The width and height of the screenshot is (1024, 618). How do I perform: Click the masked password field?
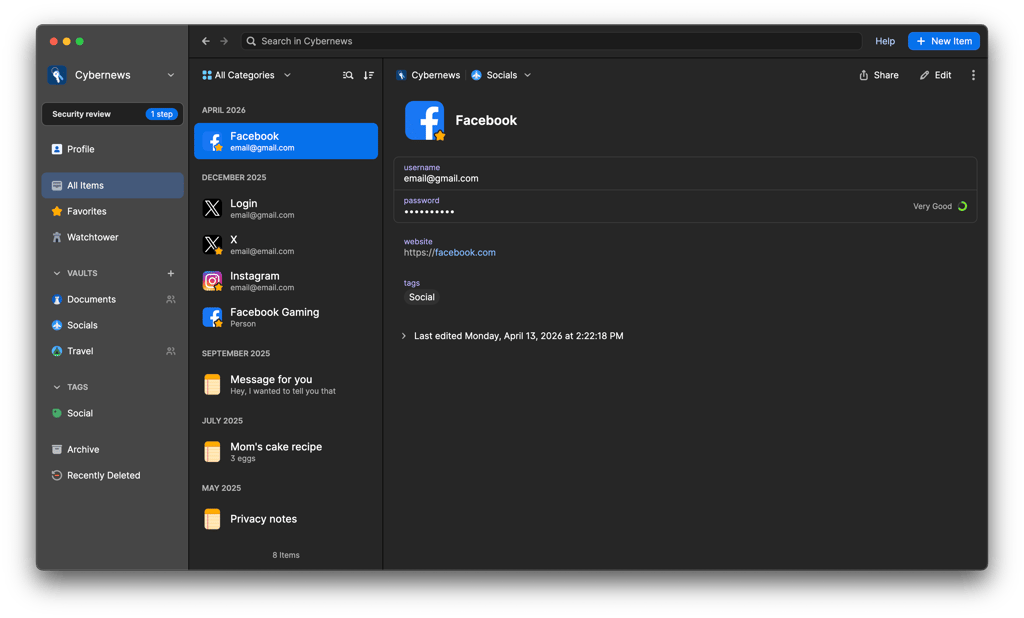[x=685, y=206]
